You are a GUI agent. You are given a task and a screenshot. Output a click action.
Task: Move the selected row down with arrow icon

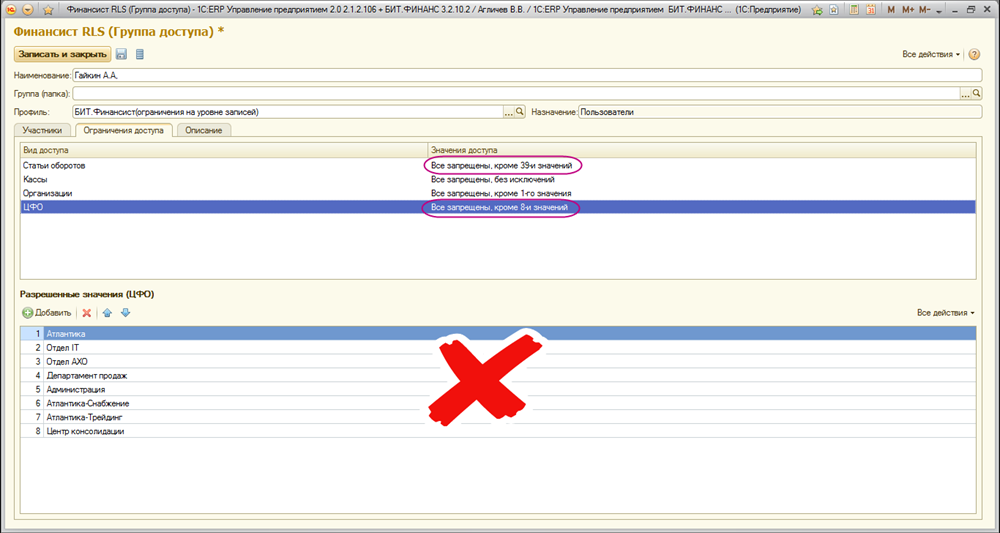pyautogui.click(x=125, y=313)
